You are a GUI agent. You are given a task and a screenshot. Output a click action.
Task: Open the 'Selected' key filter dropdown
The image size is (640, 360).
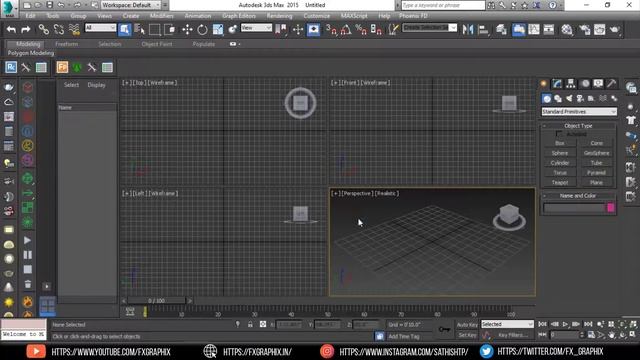point(507,324)
